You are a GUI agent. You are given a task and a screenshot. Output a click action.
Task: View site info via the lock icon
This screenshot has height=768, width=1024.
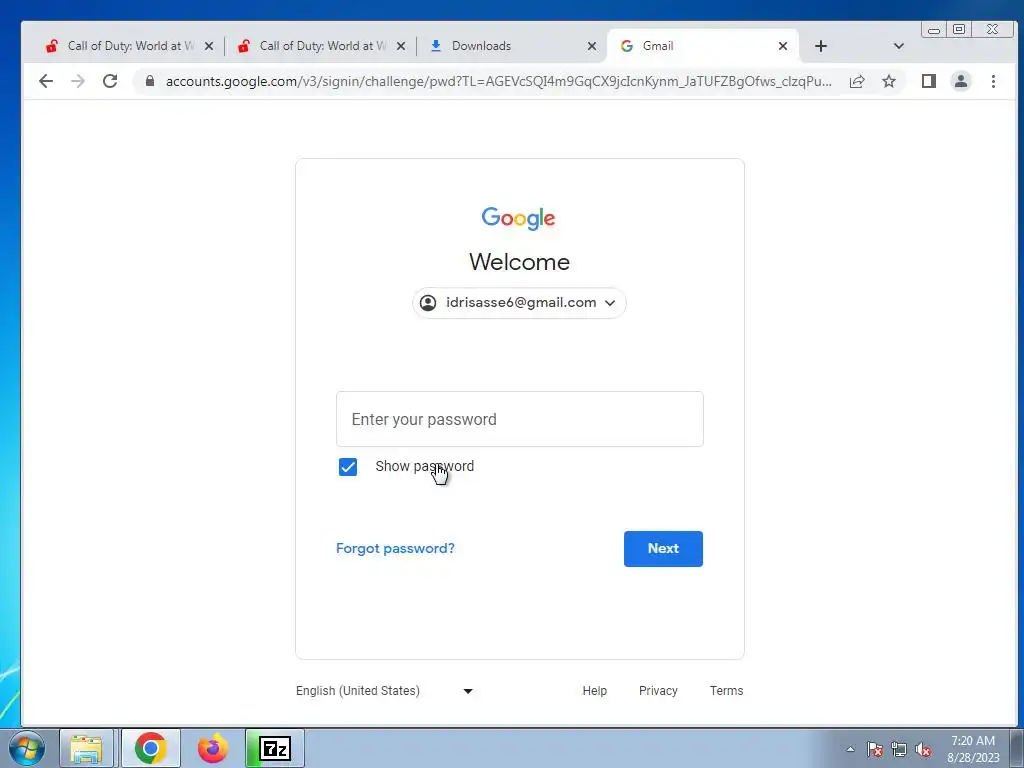tap(150, 81)
